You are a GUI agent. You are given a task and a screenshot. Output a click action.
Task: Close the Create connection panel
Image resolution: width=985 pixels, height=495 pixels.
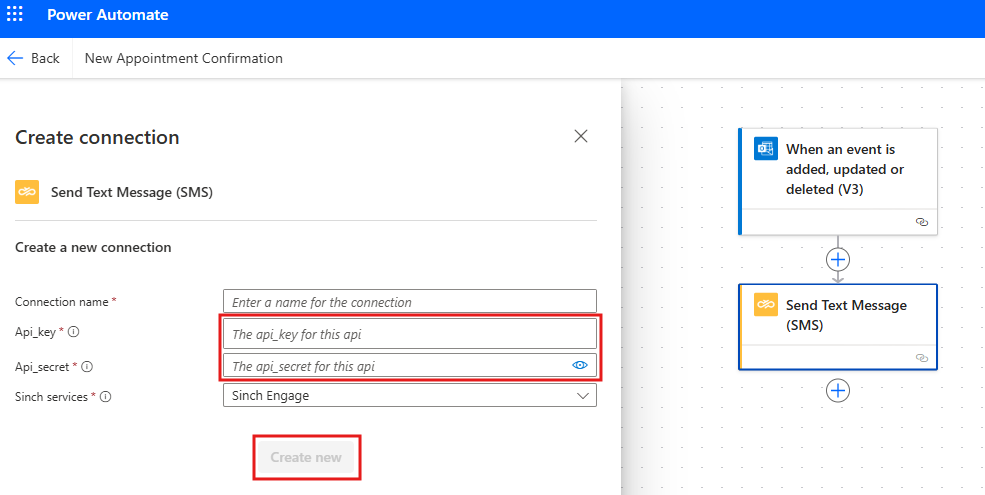pyautogui.click(x=581, y=136)
